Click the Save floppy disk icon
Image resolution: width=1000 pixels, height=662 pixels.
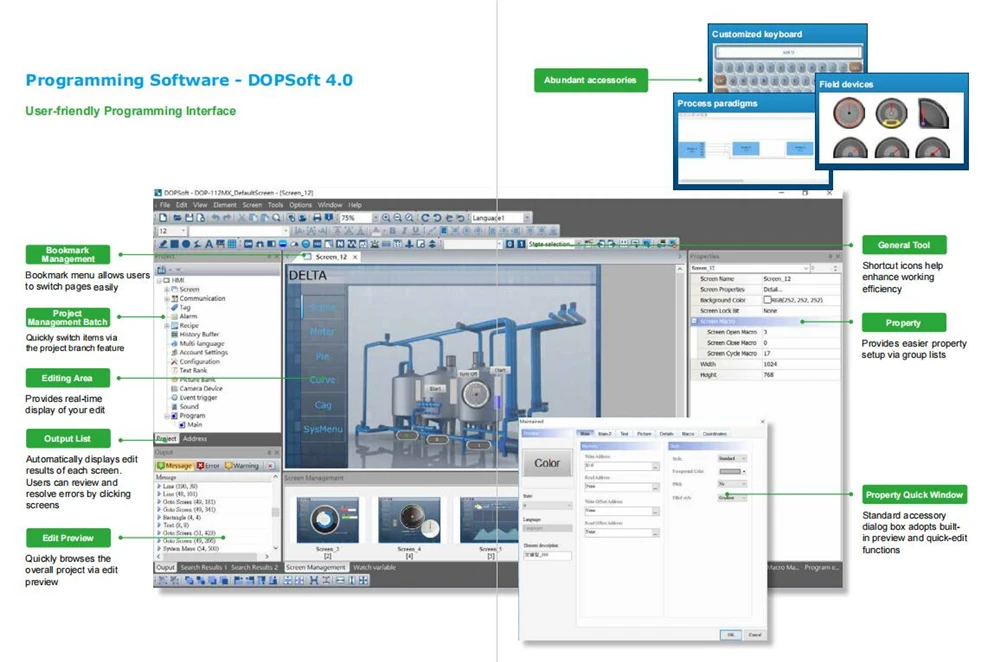(189, 217)
